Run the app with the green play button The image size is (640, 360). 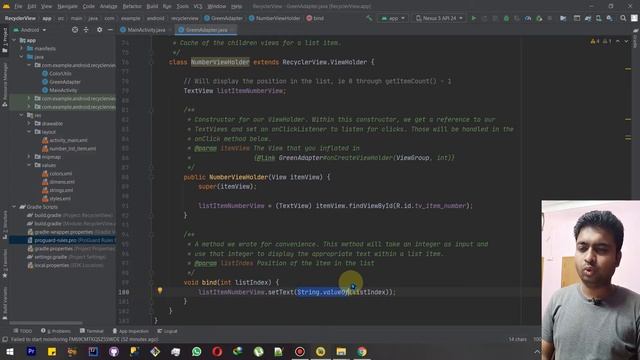coord(473,18)
